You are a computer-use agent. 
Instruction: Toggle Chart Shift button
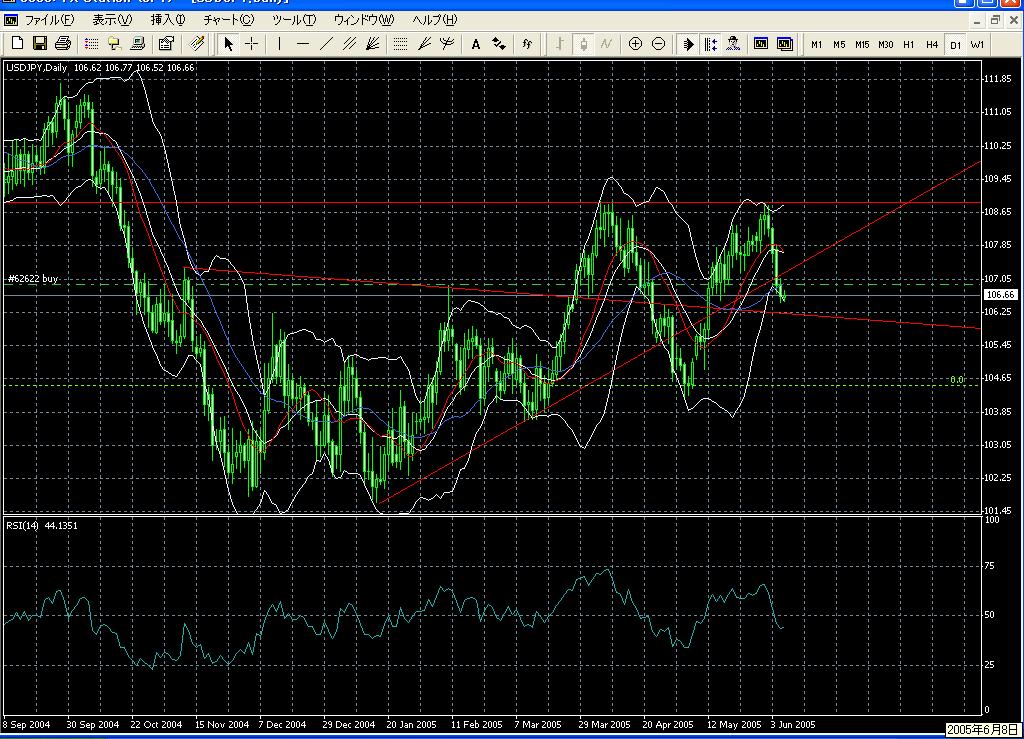[711, 44]
